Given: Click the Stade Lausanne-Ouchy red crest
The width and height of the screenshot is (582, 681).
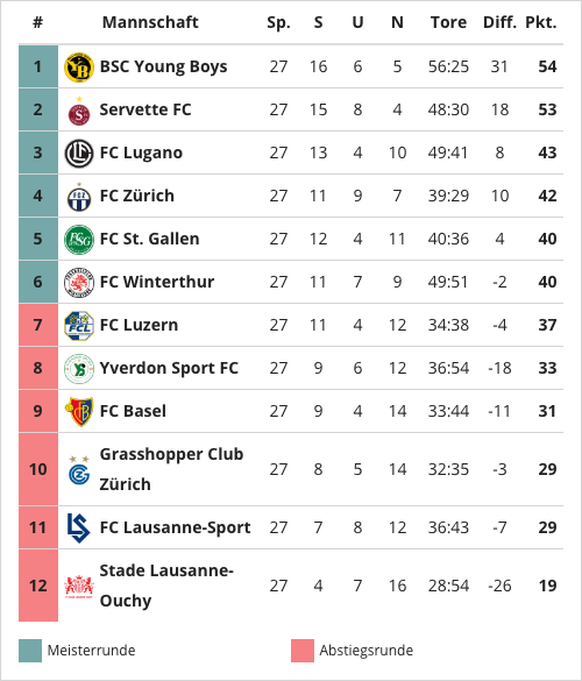Looking at the screenshot, I should pos(79,586).
